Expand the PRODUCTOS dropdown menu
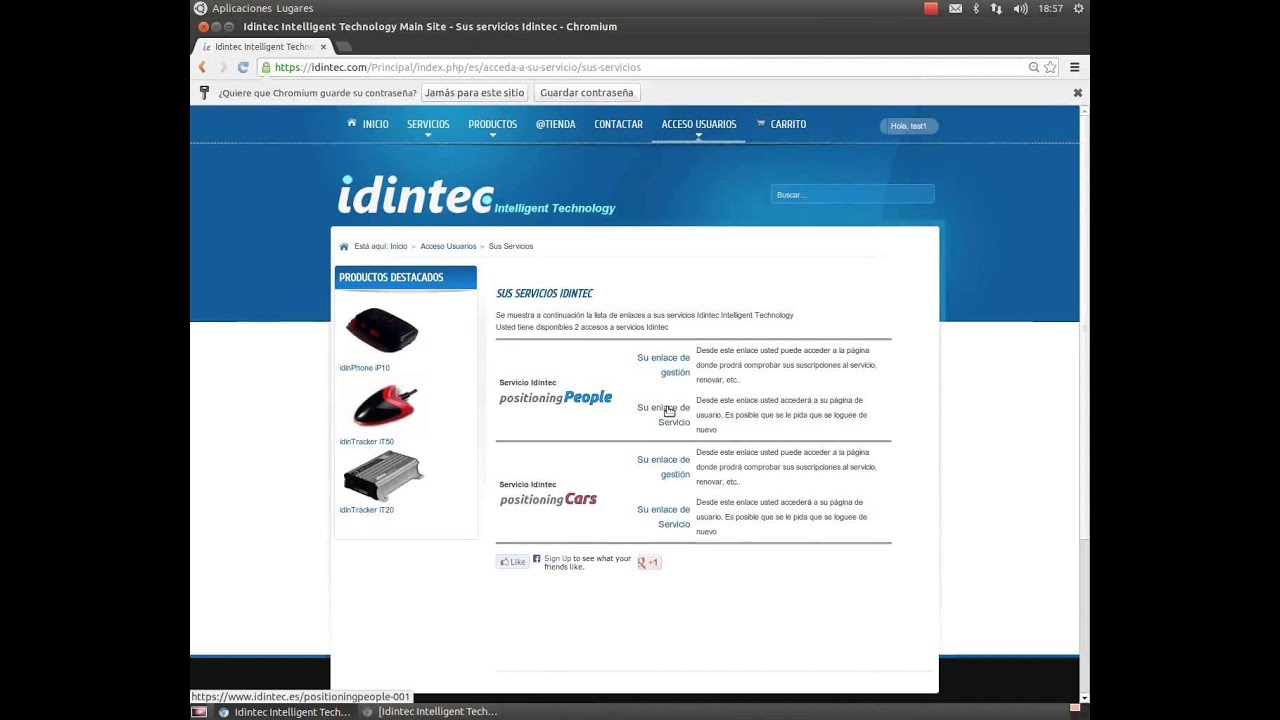Image resolution: width=1280 pixels, height=720 pixels. pos(492,125)
